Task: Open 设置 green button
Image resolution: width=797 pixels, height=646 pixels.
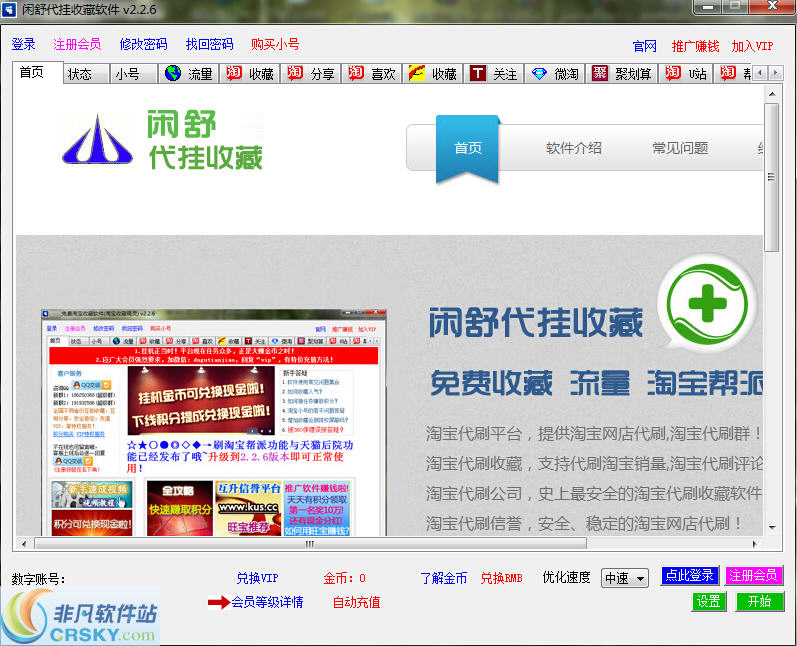Action: tap(709, 601)
